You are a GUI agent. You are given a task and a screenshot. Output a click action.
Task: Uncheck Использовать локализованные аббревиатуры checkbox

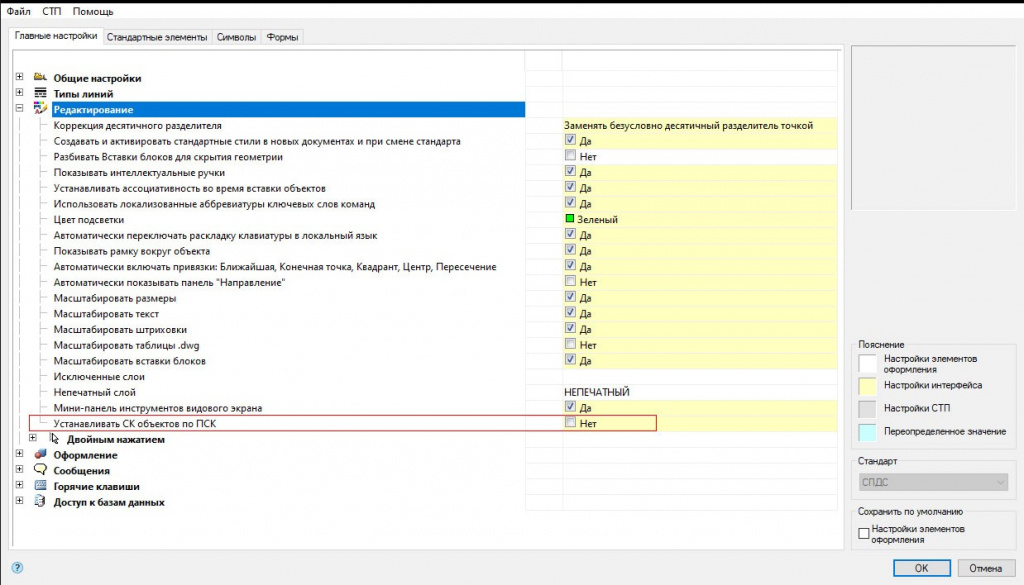pos(570,202)
